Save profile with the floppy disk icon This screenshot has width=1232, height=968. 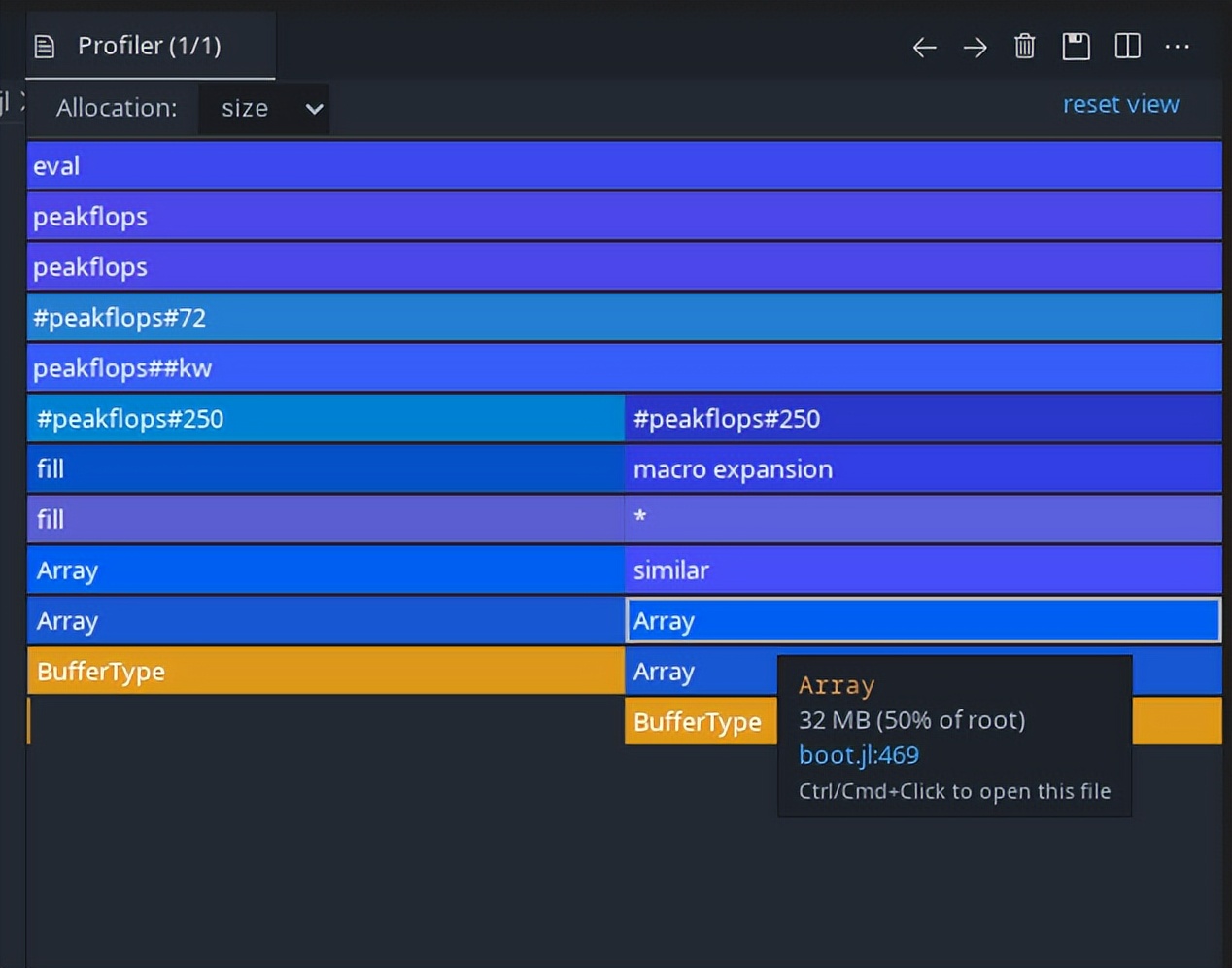point(1076,46)
